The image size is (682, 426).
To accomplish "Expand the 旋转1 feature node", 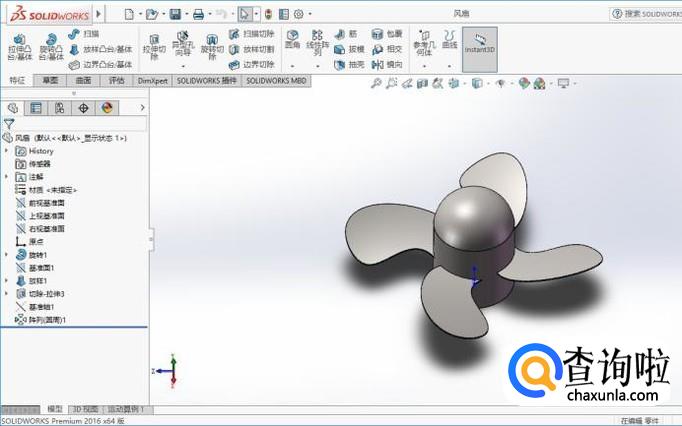I will [x=7, y=255].
